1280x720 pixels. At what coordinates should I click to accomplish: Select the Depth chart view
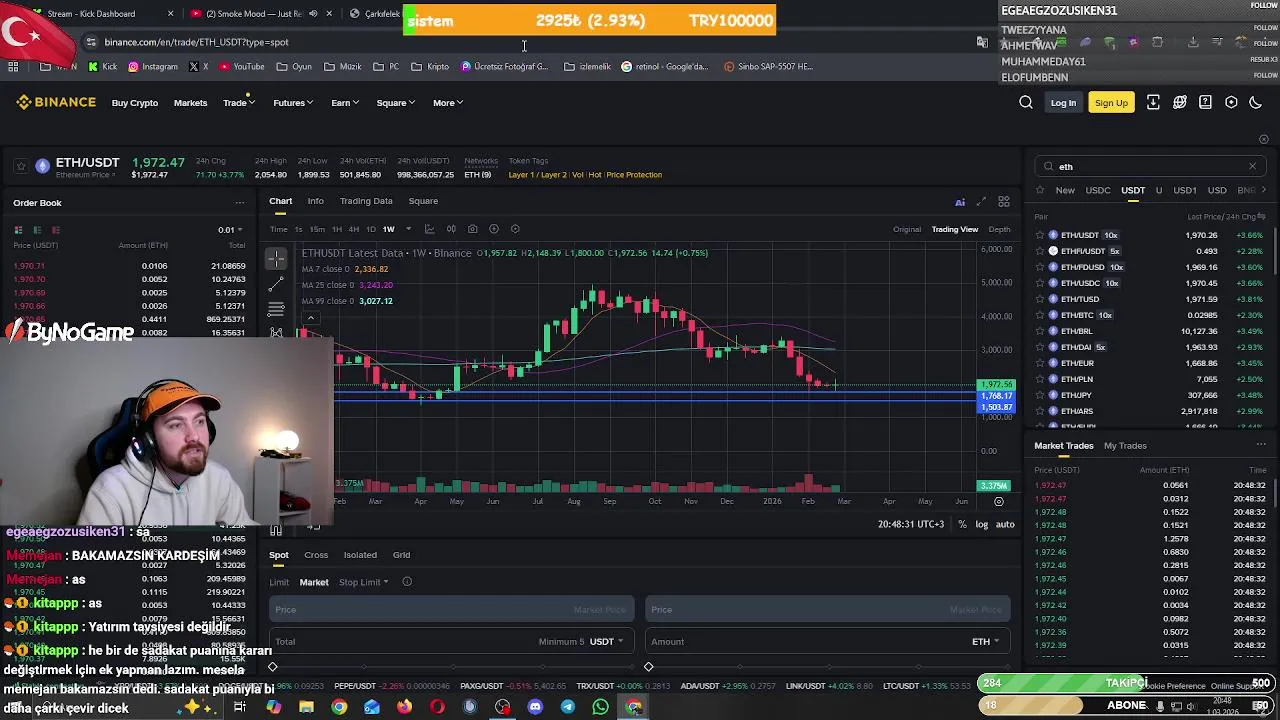[x=999, y=229]
